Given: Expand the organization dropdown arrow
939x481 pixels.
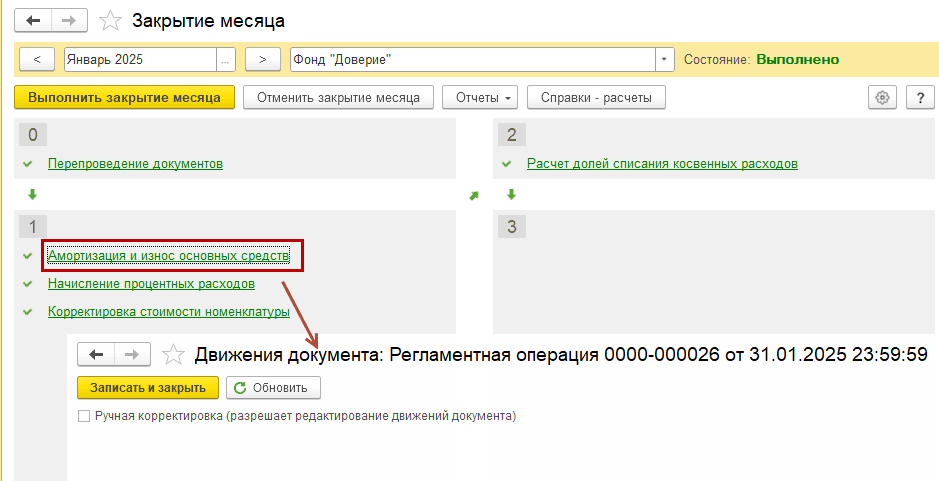Looking at the screenshot, I should tap(665, 59).
